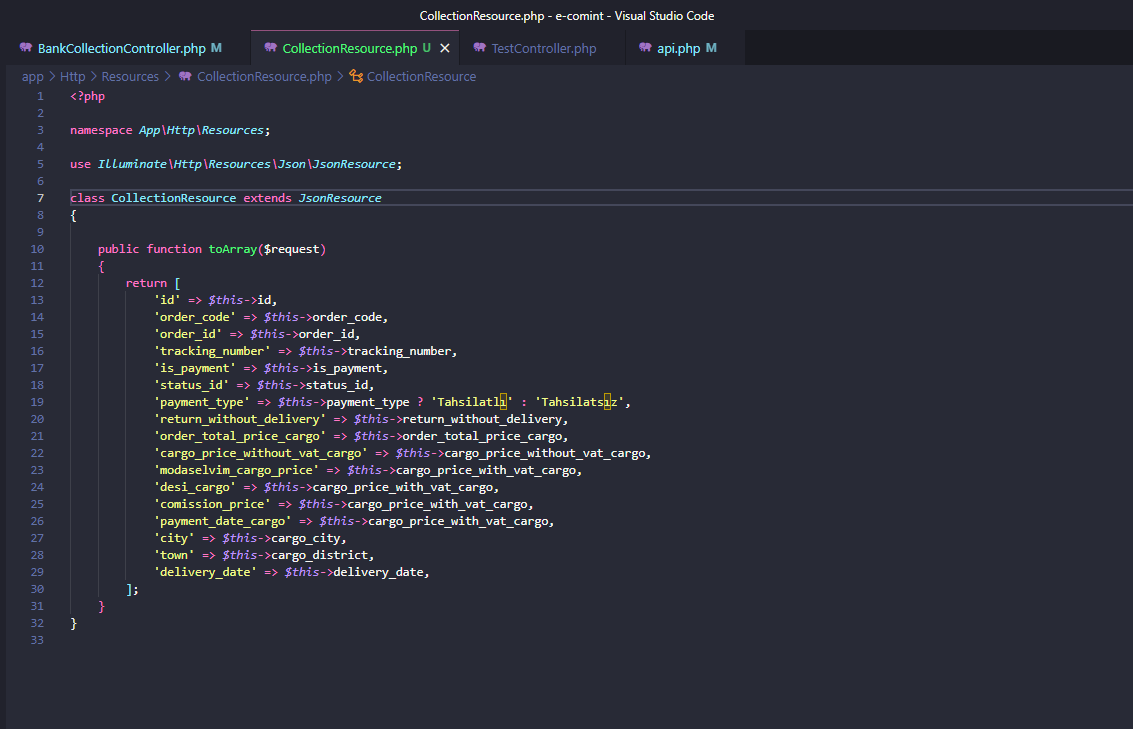This screenshot has width=1133, height=729.
Task: Open 'CollectionResource' class breadcrumb segment
Action: point(421,77)
